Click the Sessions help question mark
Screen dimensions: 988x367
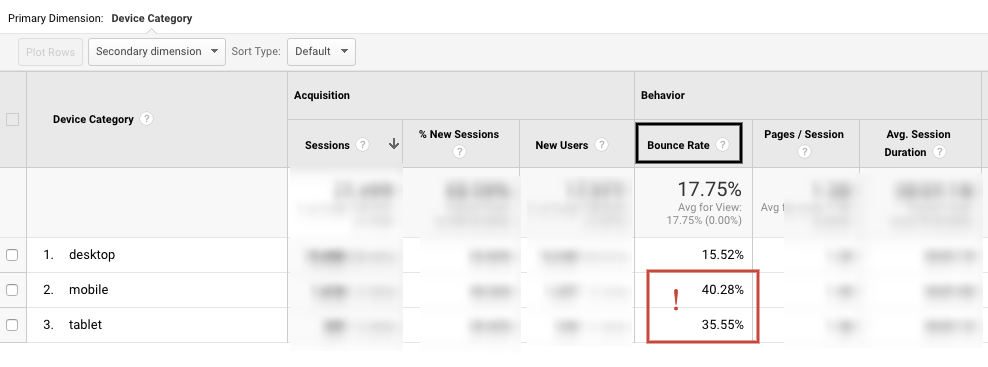tap(362, 145)
